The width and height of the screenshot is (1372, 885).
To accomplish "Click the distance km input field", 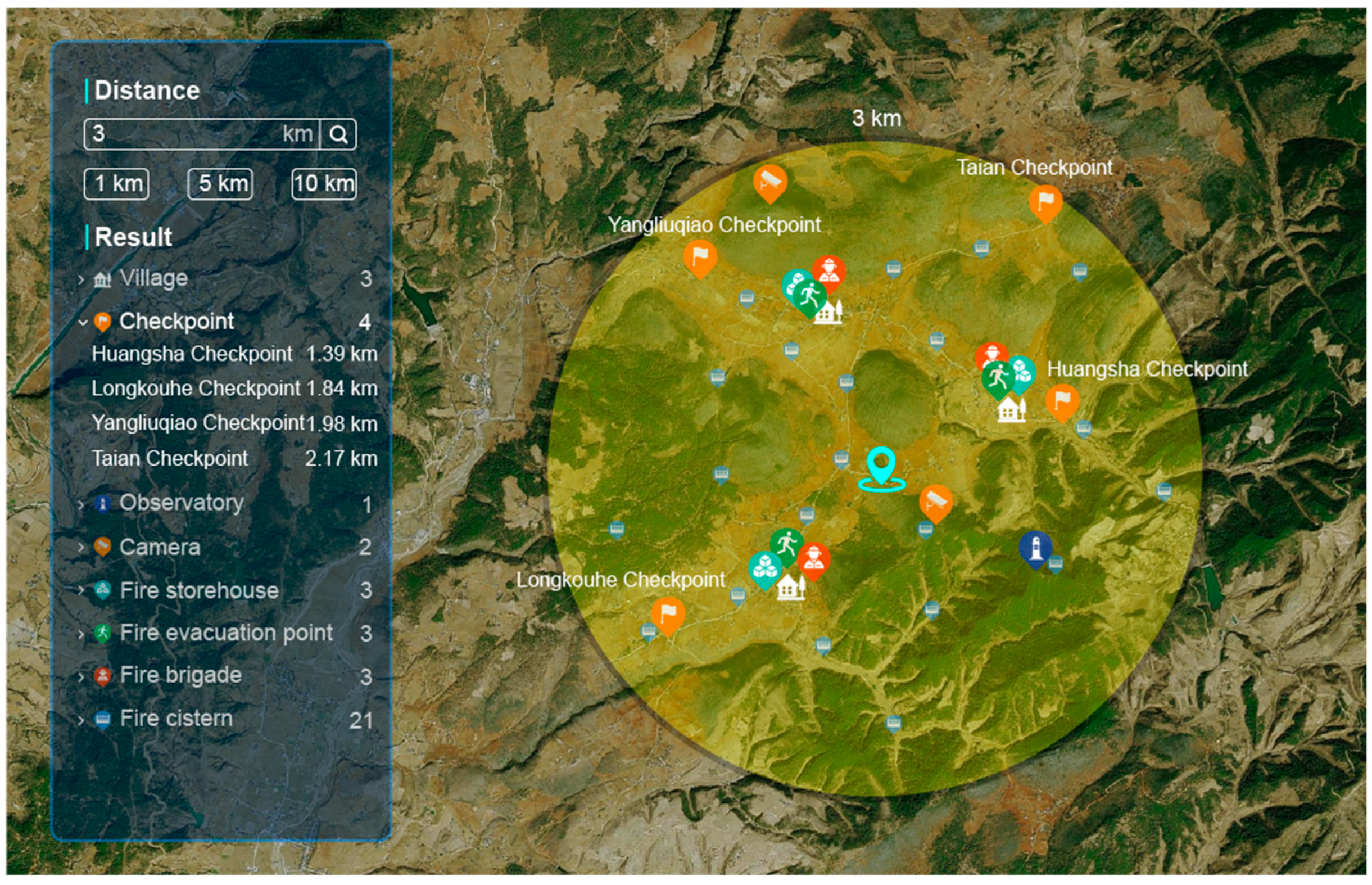I will 189,134.
